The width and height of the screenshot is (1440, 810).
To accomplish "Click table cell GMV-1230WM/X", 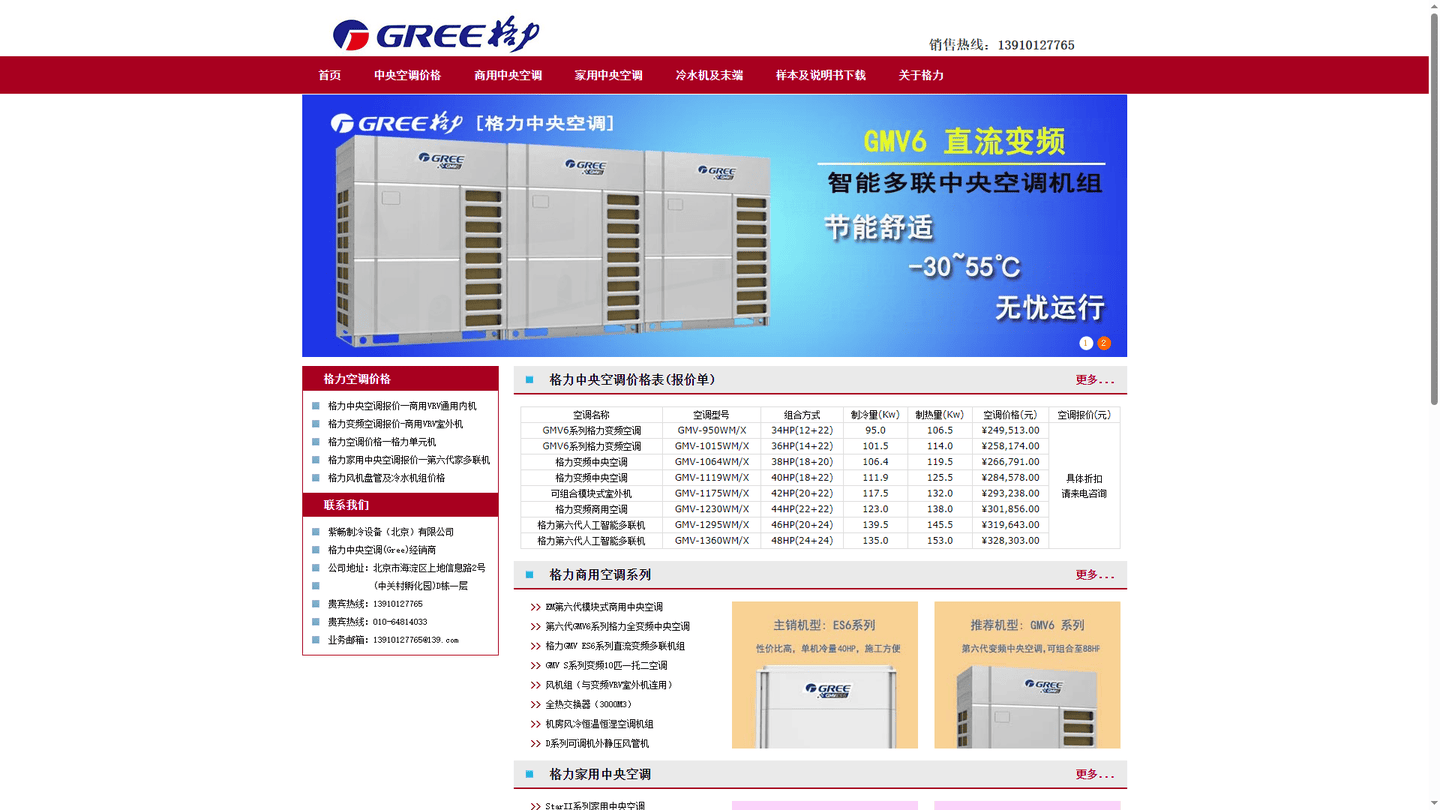I will [x=711, y=509].
